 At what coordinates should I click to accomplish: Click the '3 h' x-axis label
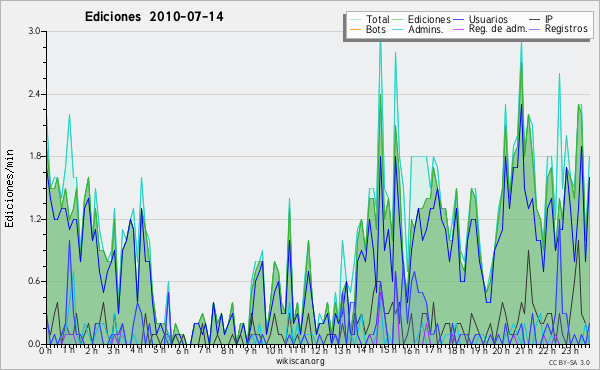tap(114, 351)
